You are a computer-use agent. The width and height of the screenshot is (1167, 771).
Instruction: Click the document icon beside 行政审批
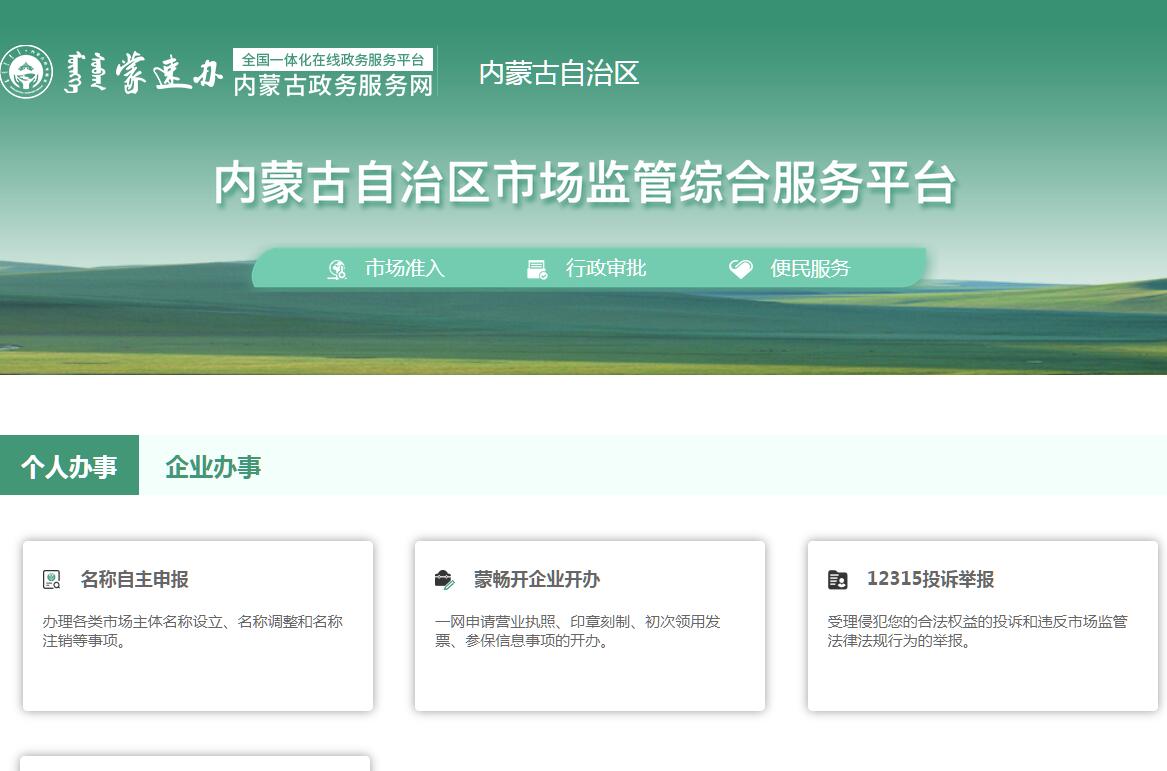pyautogui.click(x=537, y=269)
